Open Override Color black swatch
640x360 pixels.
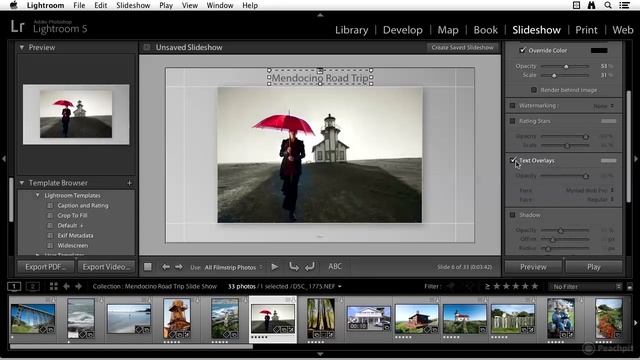(x=599, y=50)
